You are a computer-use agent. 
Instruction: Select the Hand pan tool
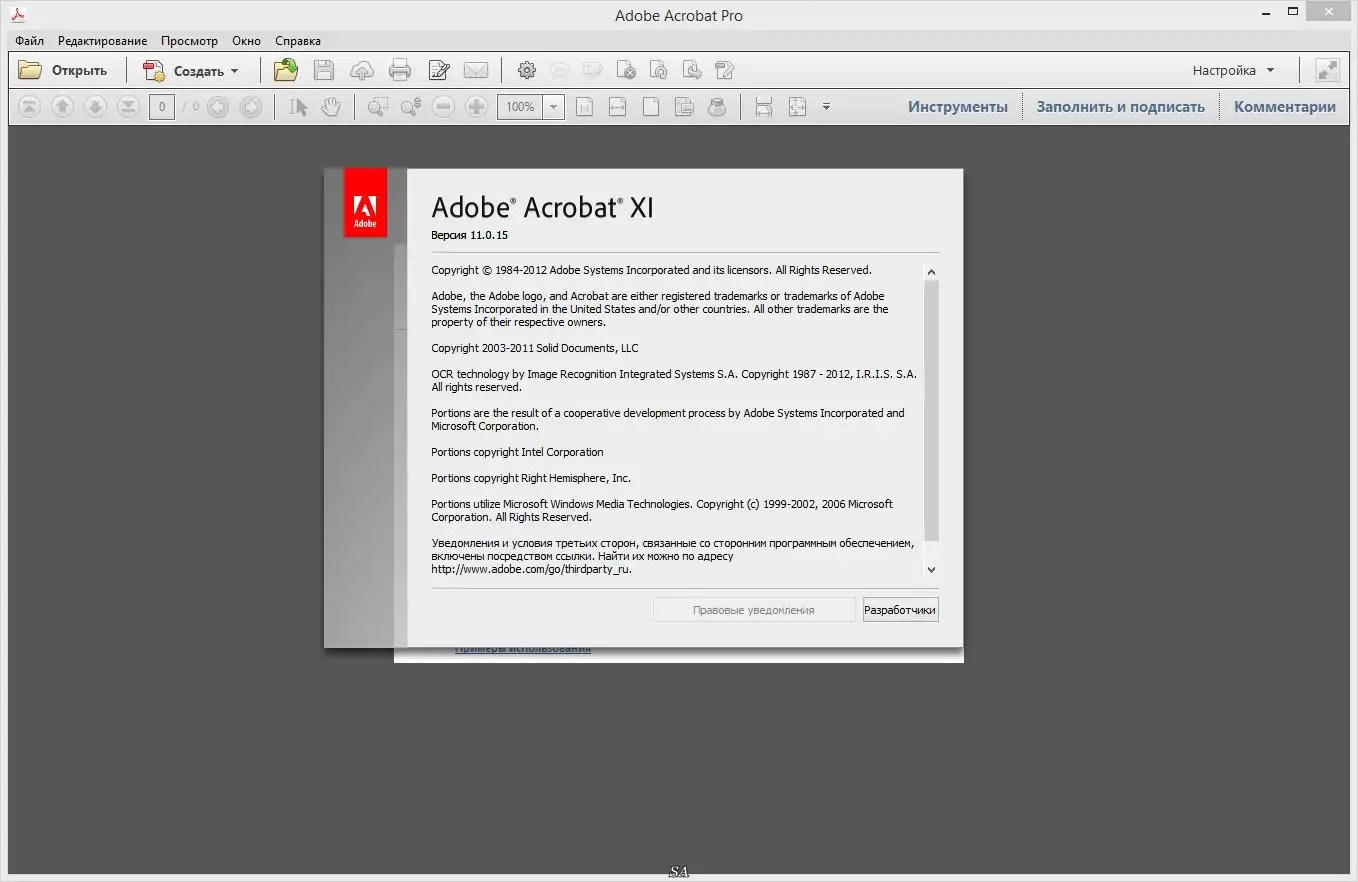click(331, 106)
